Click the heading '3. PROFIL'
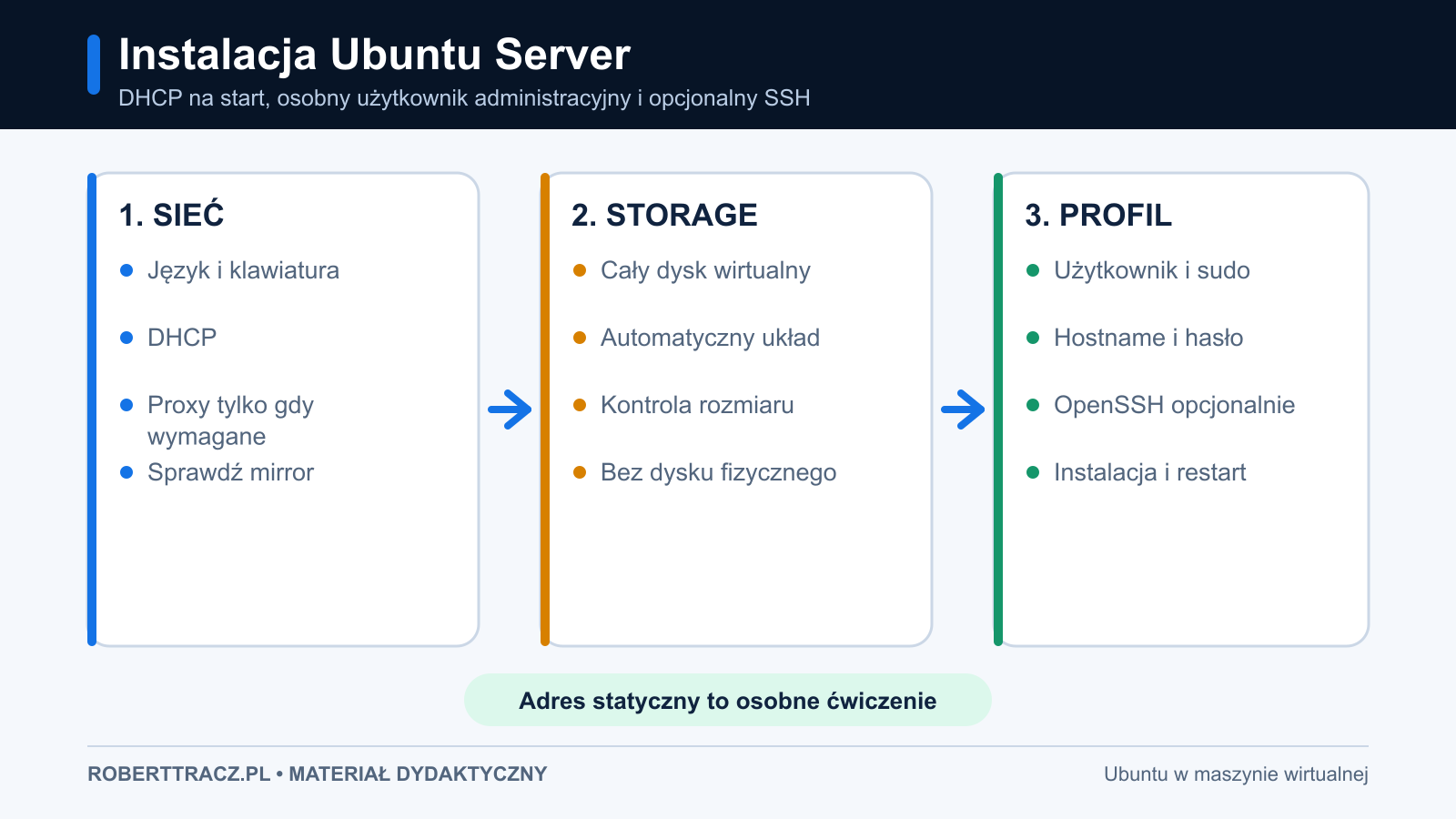Screen dimensions: 1456x819 [1098, 215]
